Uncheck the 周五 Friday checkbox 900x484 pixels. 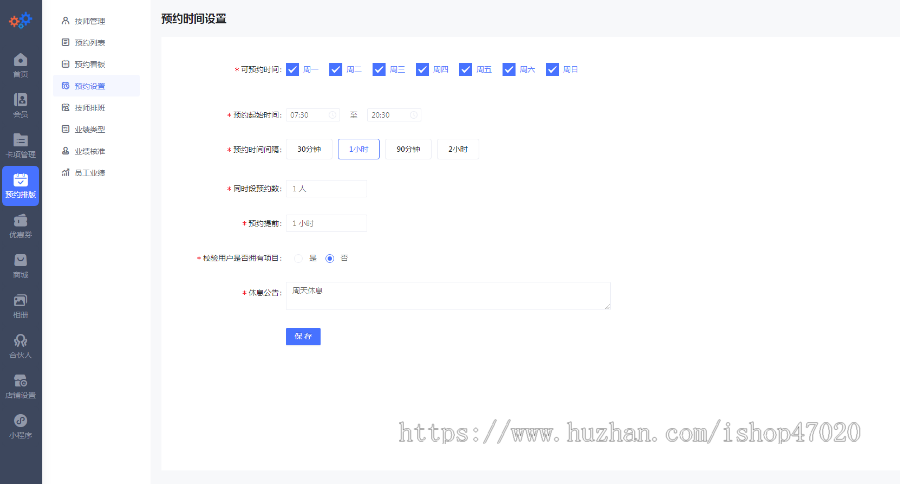point(465,69)
